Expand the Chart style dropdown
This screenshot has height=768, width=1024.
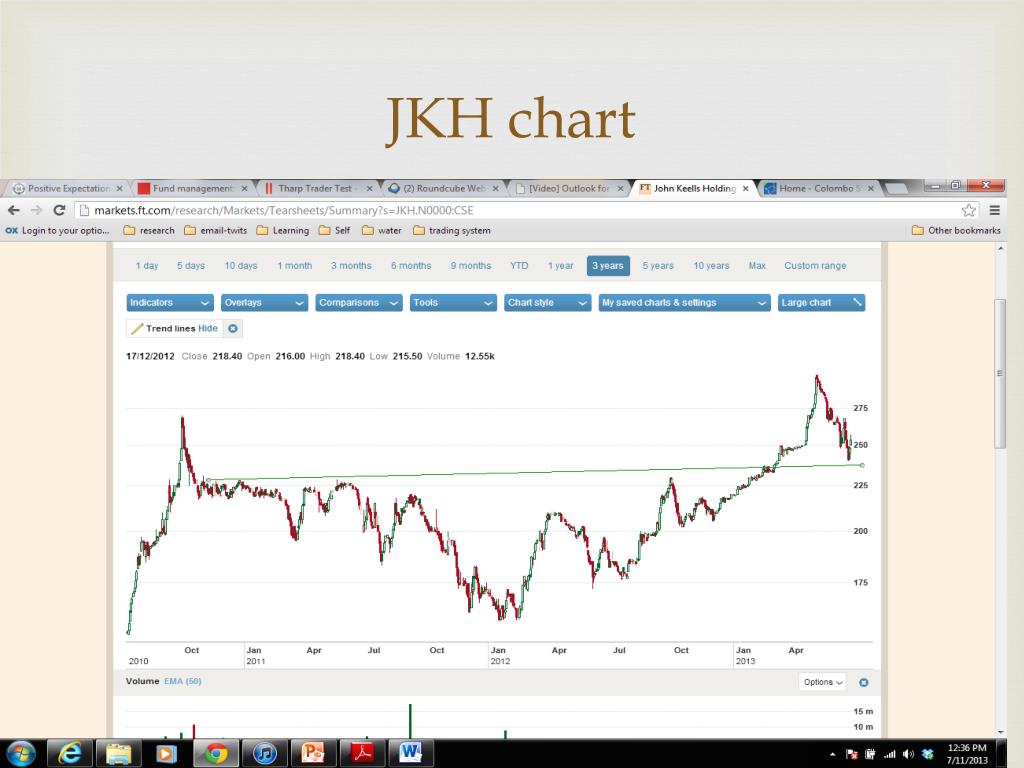[547, 303]
